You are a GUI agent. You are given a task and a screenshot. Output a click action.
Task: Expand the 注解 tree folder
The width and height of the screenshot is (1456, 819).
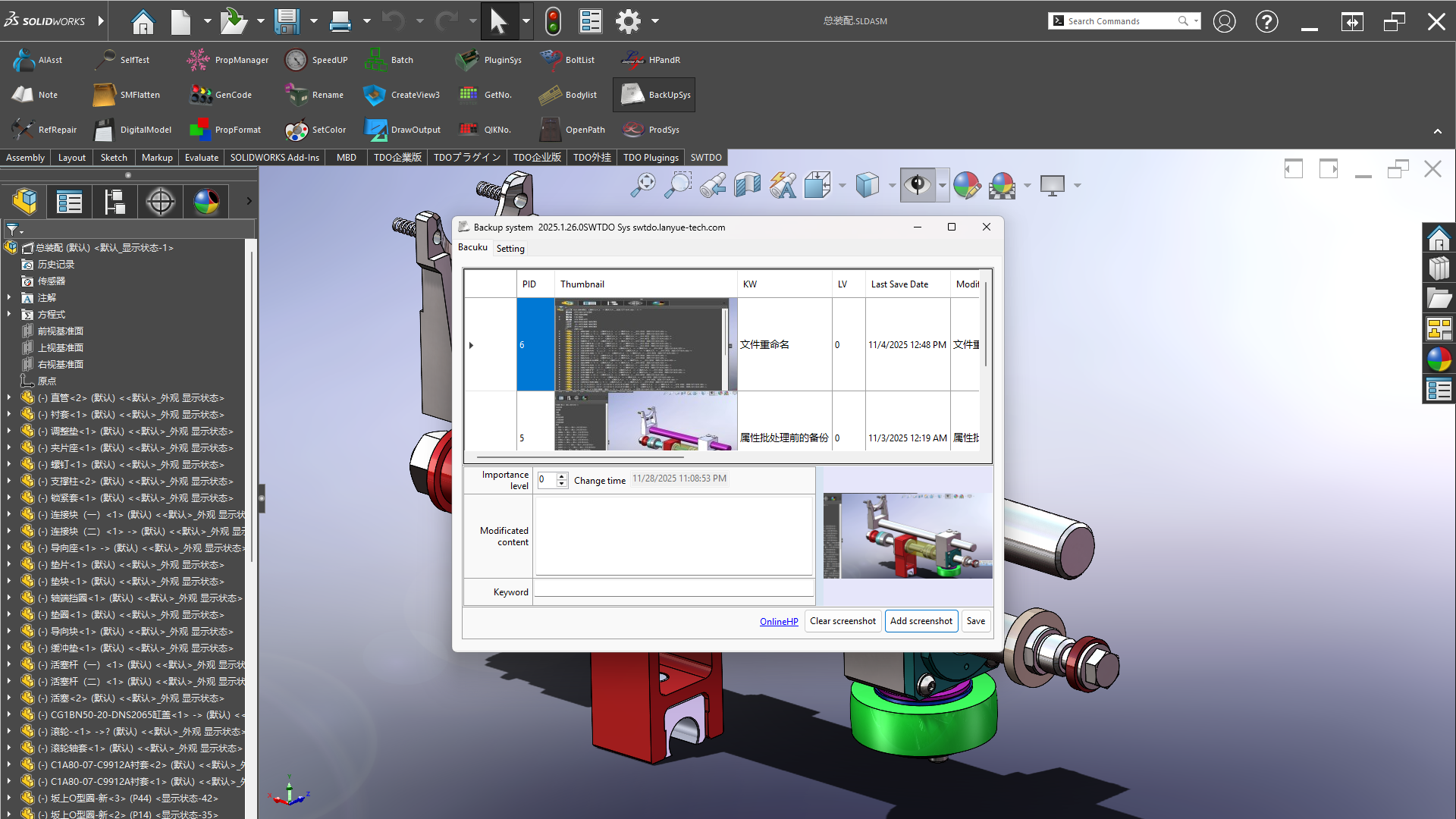(x=9, y=298)
